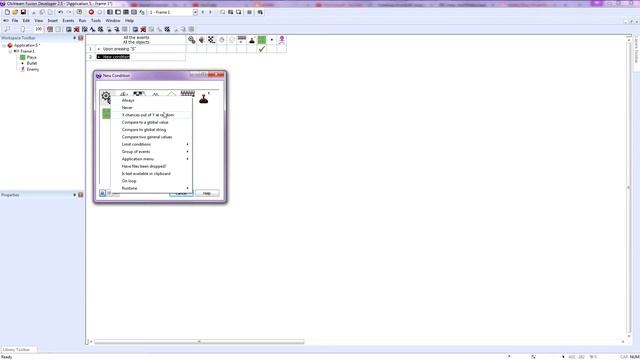Select event line Upon pressing "S"
The height and width of the screenshot is (360, 640).
pos(119,49)
